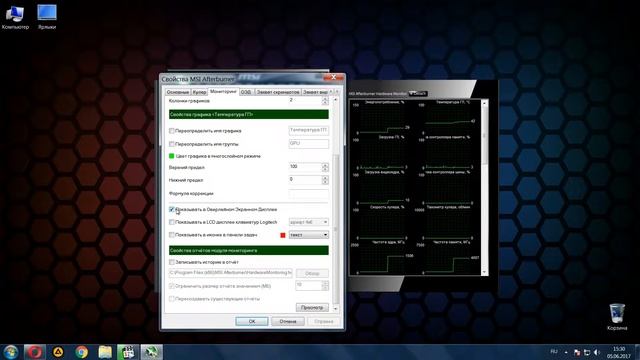Open the Компьютер desktop icon

tap(15, 17)
